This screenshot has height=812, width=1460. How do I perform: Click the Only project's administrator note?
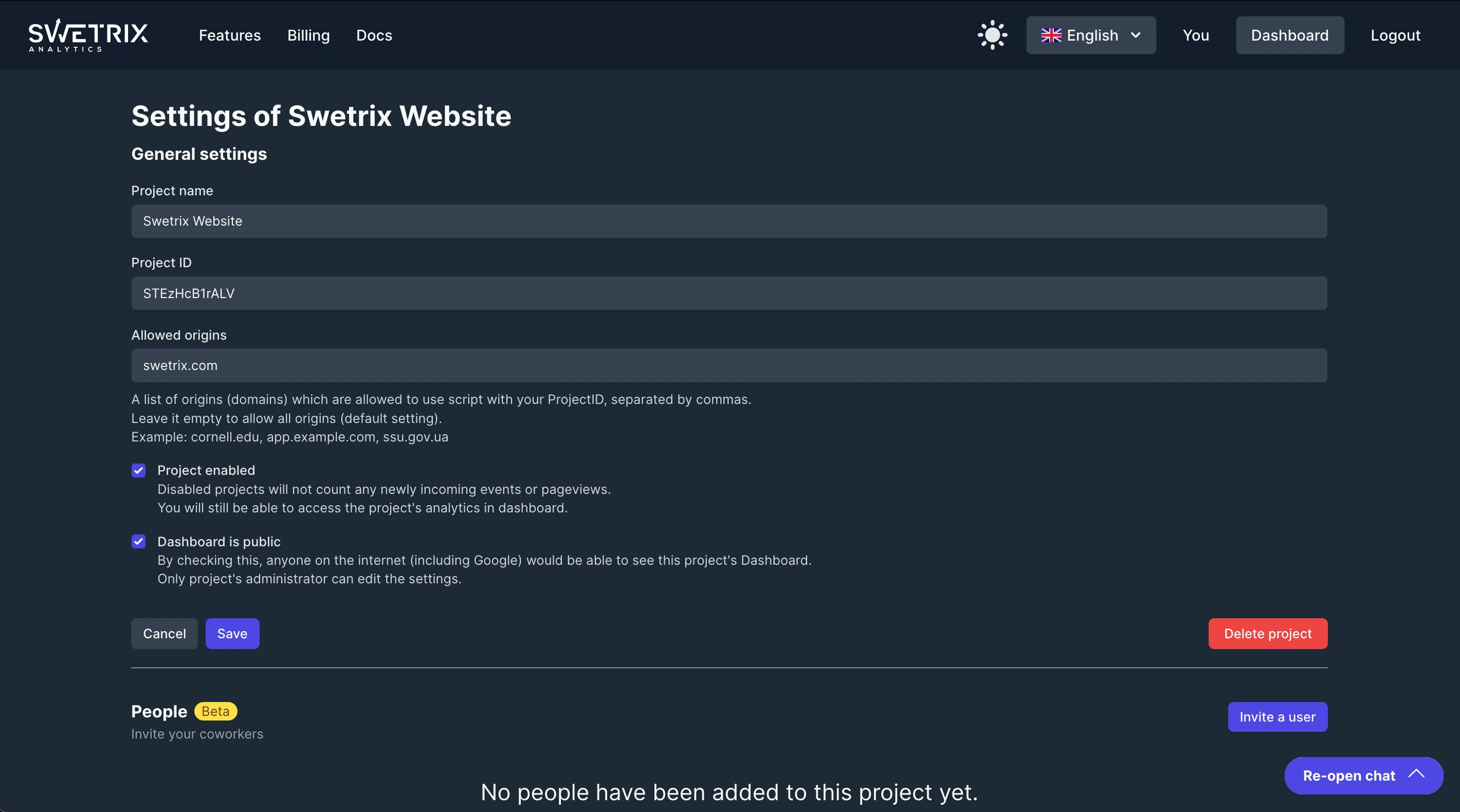click(x=309, y=579)
